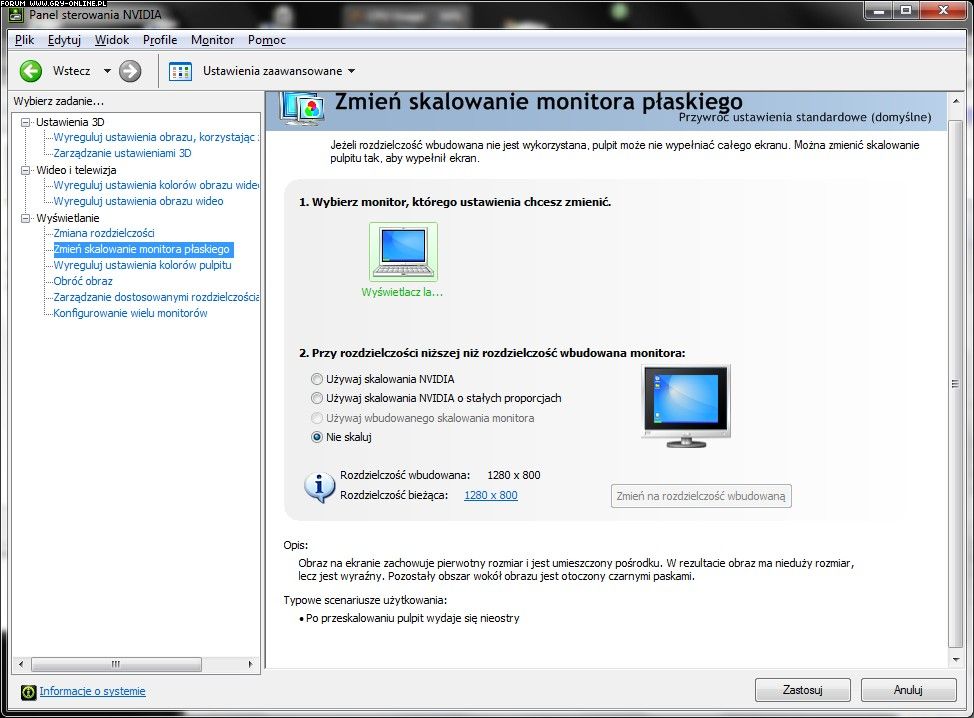This screenshot has height=718, width=974.
Task: Click the system information icon at bottom left
Action: point(28,691)
